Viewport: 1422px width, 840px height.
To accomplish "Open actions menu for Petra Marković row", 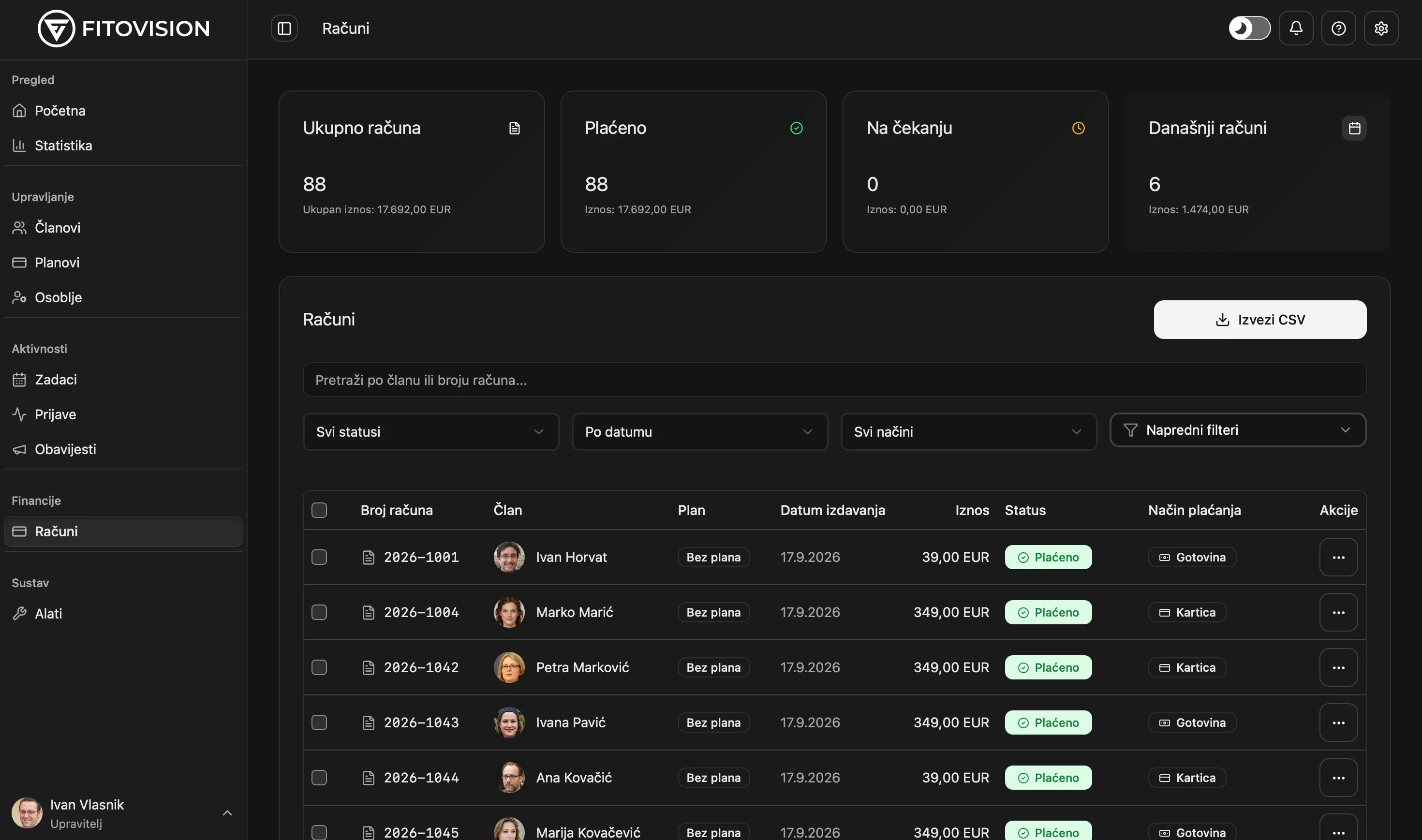I will [1338, 667].
